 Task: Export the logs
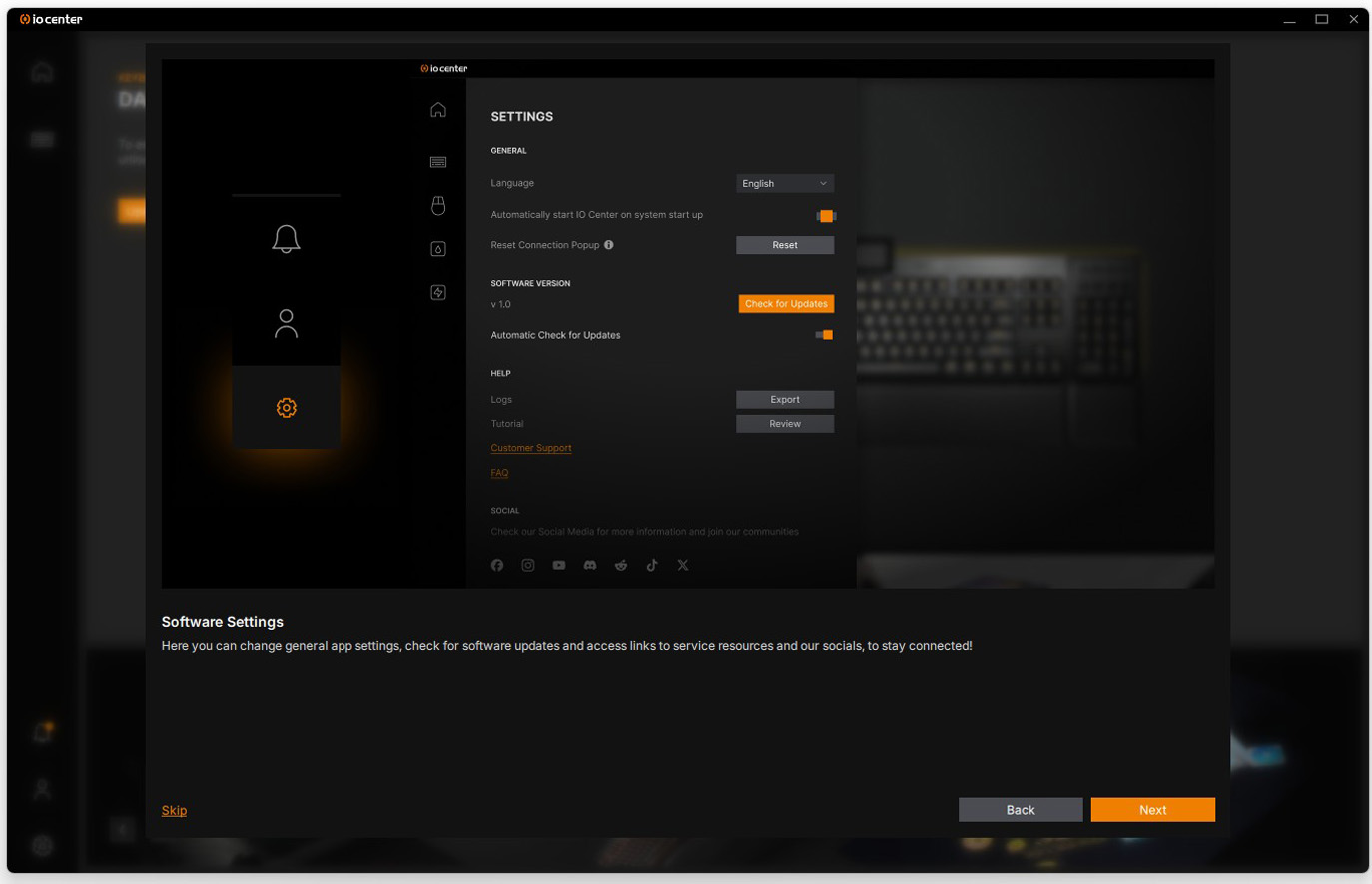pos(784,400)
